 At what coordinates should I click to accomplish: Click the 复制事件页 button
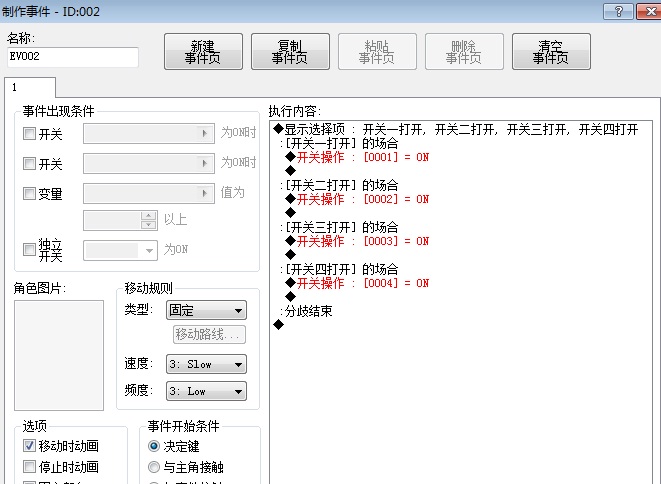click(x=290, y=51)
